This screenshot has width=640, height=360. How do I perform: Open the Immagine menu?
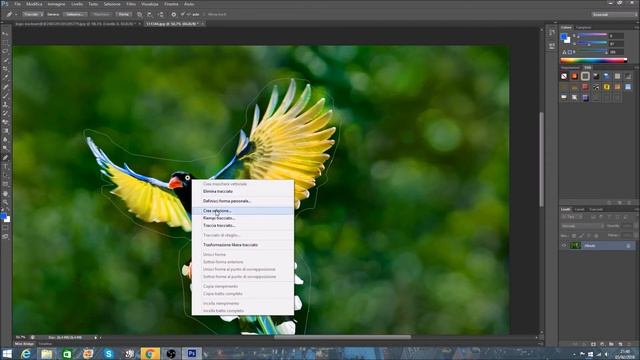tap(56, 4)
